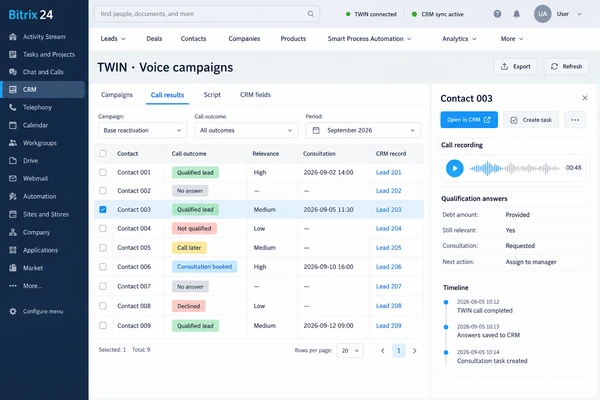This screenshot has height=400, width=600.
Task: Open Products in the top menu
Action: coord(293,39)
